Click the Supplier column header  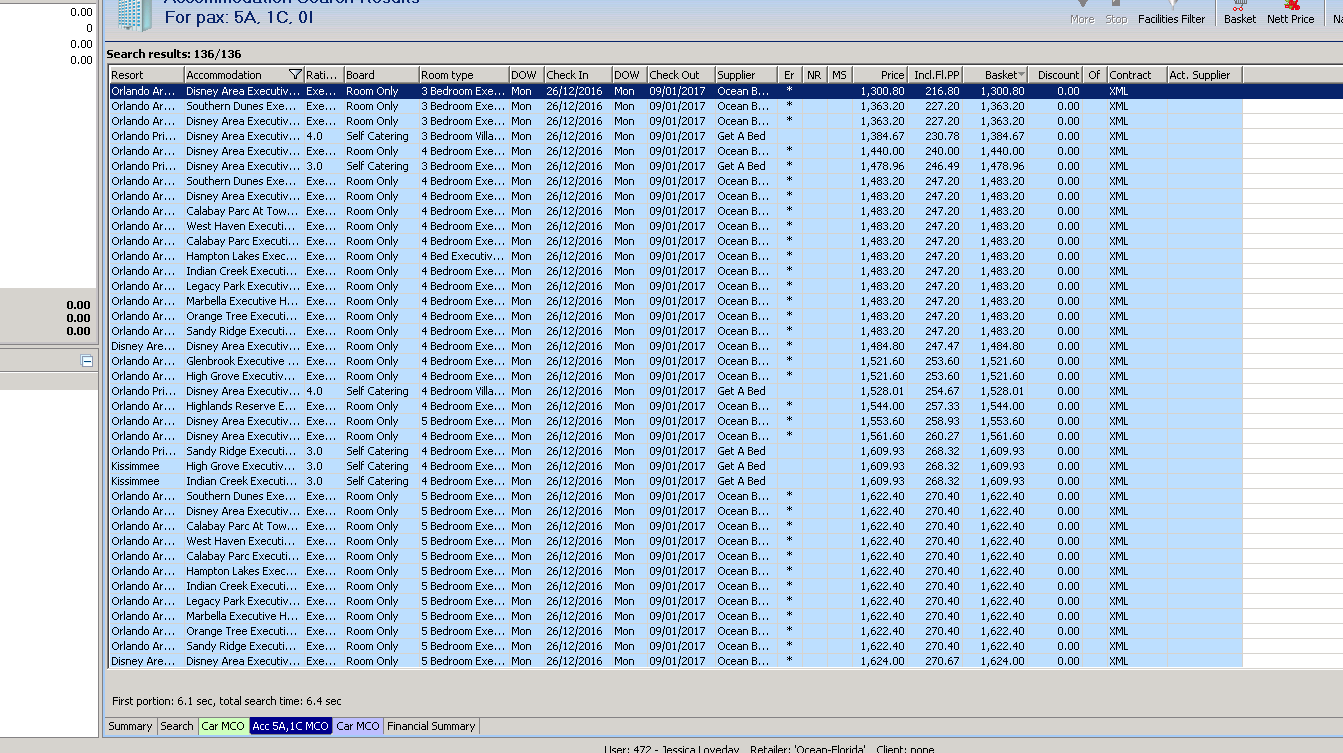click(746, 75)
